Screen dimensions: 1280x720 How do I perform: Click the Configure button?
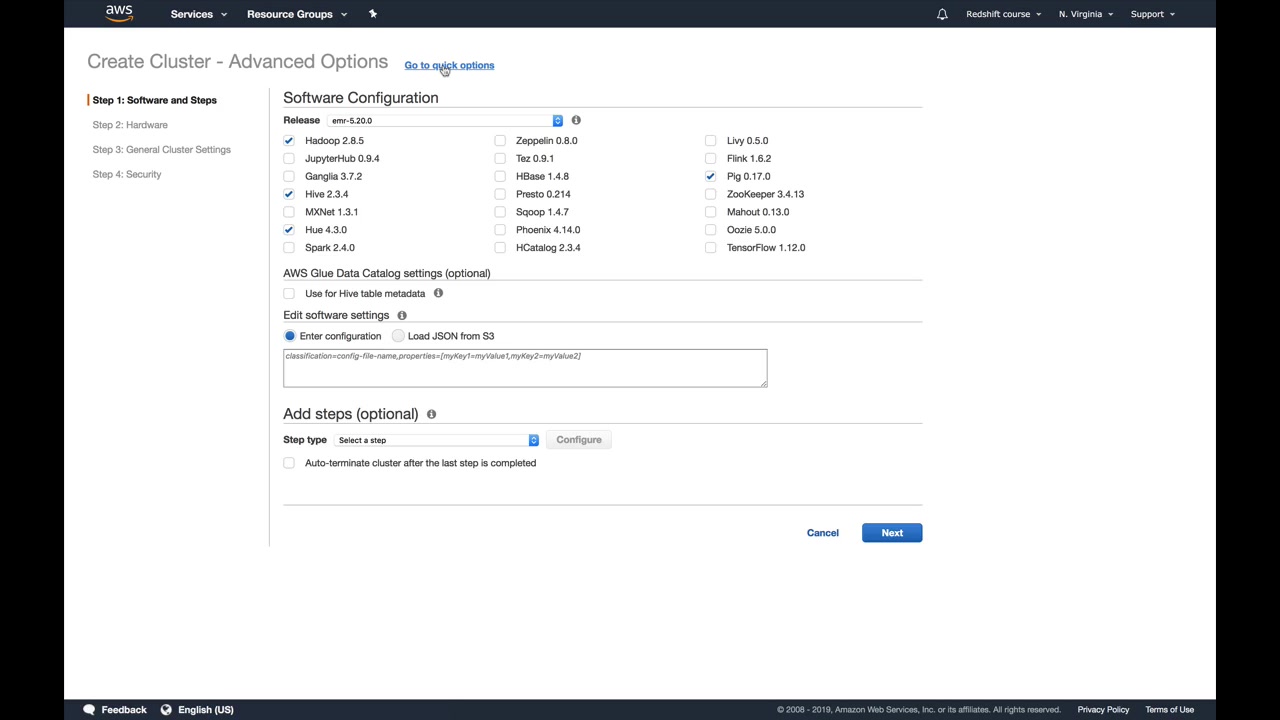(579, 440)
